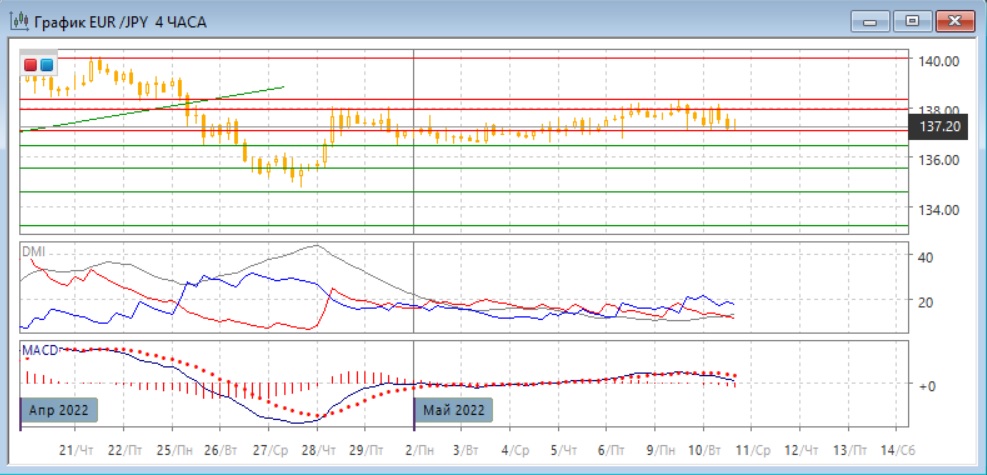Click the red square button on the chart
The image size is (987, 475).
click(30, 65)
